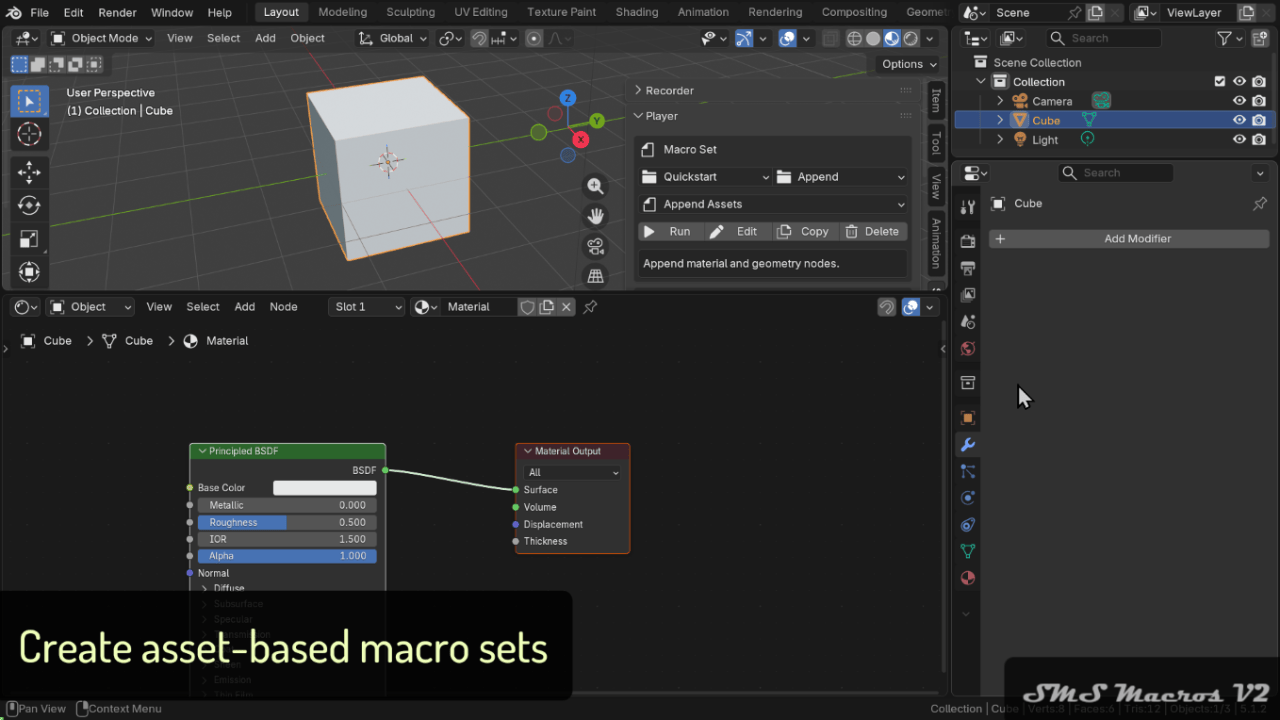
Task: Switch to the Modeling workspace tab
Action: coord(342,12)
